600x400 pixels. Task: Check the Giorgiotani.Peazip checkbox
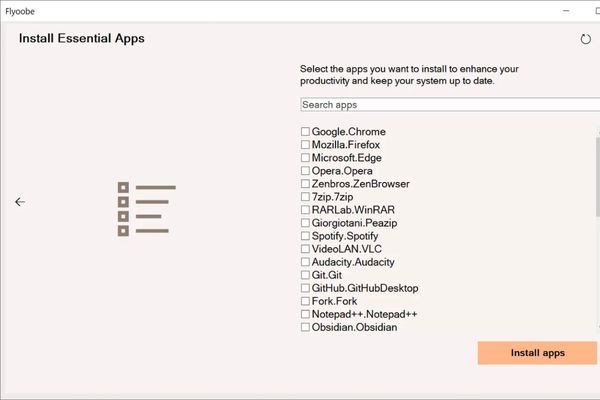pyautogui.click(x=306, y=223)
